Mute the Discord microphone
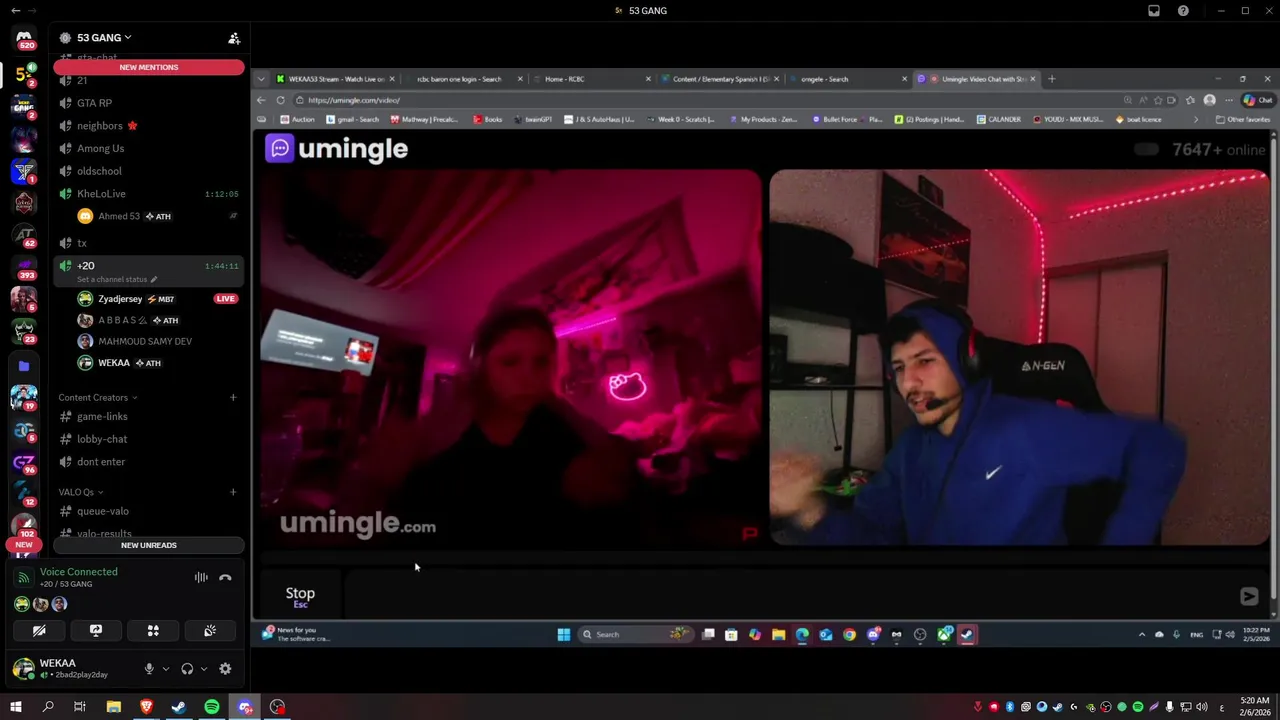 coord(149,669)
